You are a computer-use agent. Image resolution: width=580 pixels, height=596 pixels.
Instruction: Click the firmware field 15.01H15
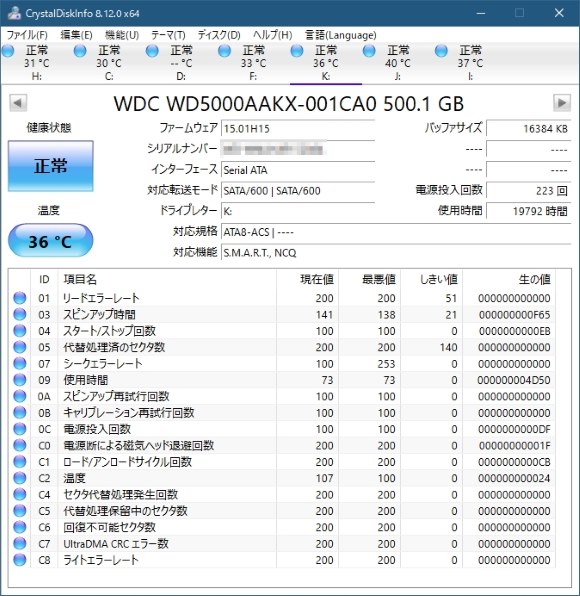(298, 128)
